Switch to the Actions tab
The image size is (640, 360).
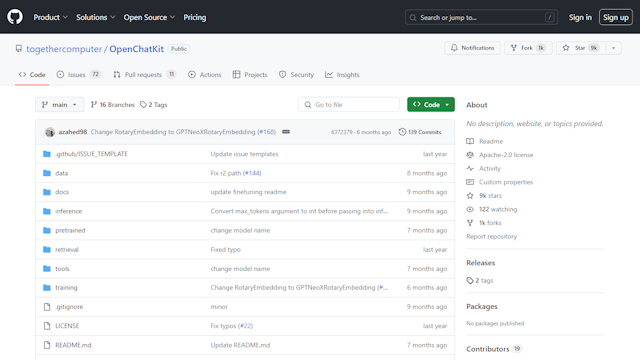pos(204,75)
